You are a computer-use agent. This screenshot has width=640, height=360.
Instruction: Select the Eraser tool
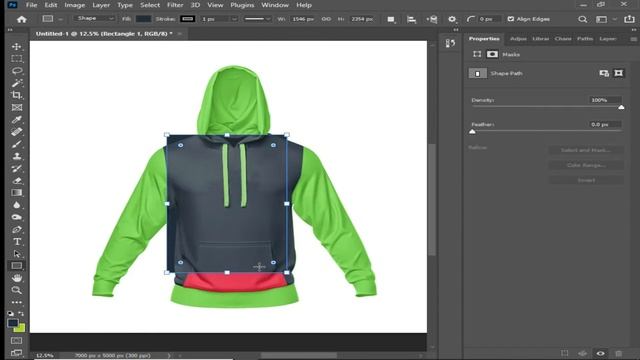[x=17, y=181]
